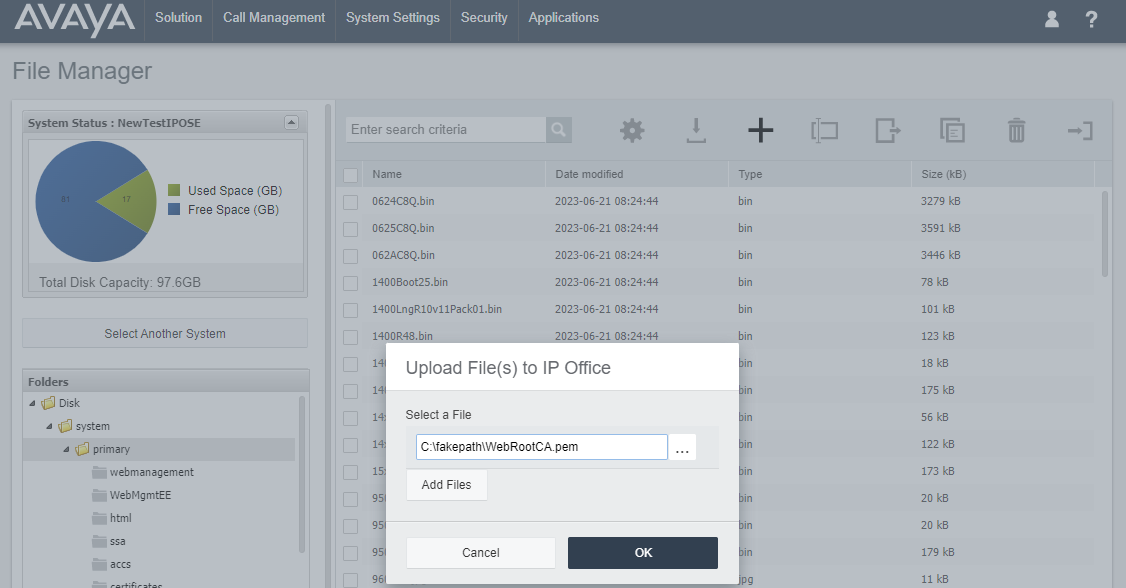Collapse the Disk tree node
Viewport: 1126px width, 588px height.
[x=32, y=403]
